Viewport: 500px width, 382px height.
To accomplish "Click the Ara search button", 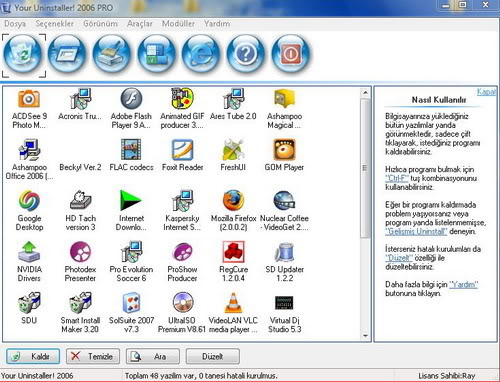I will coord(153,356).
